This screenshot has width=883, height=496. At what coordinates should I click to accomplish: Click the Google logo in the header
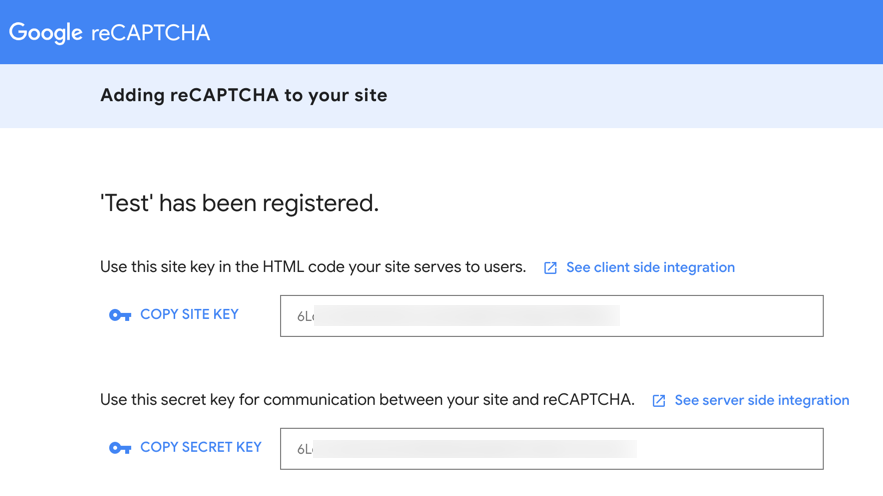click(x=46, y=33)
